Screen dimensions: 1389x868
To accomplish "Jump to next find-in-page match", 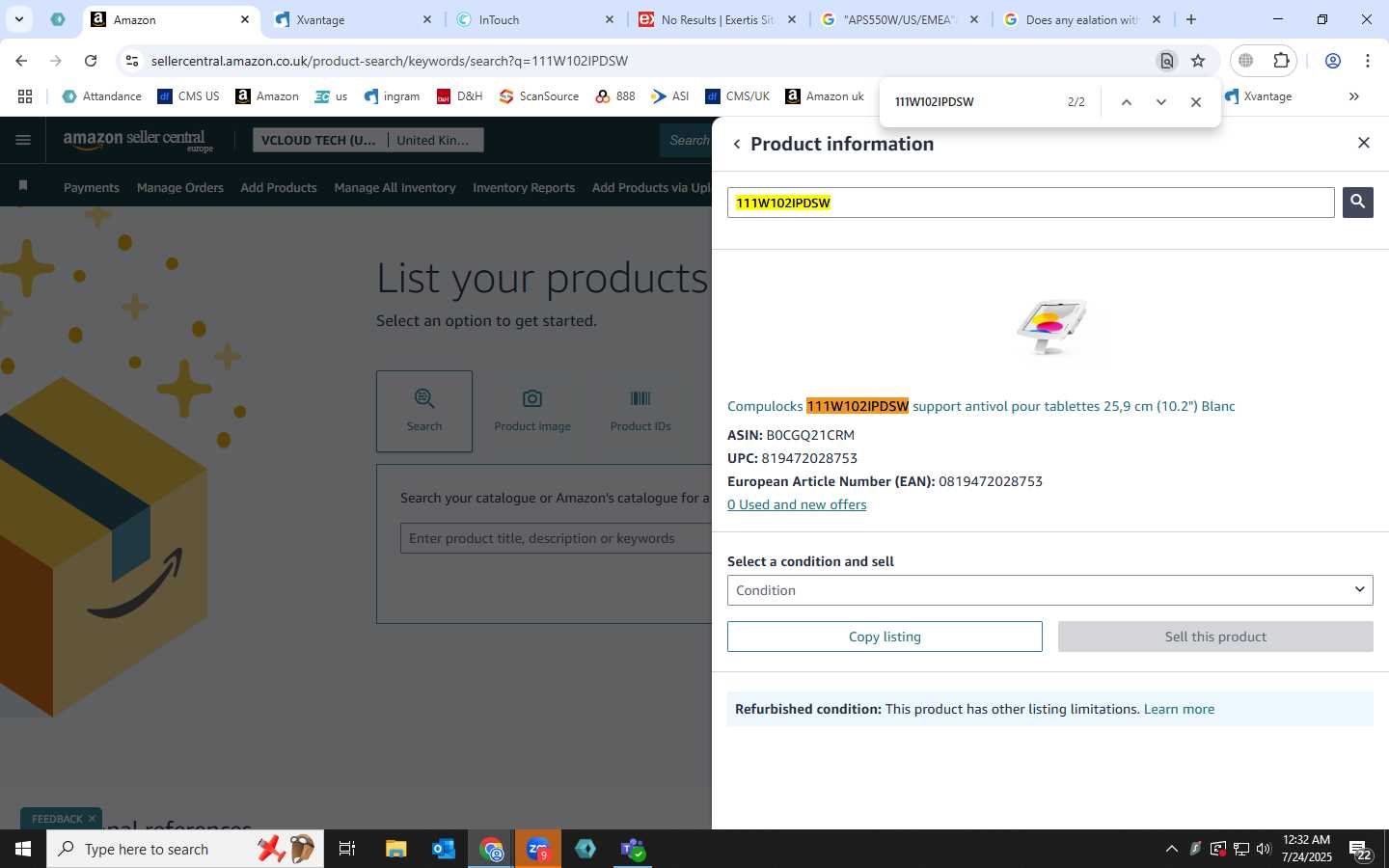I will (1161, 102).
